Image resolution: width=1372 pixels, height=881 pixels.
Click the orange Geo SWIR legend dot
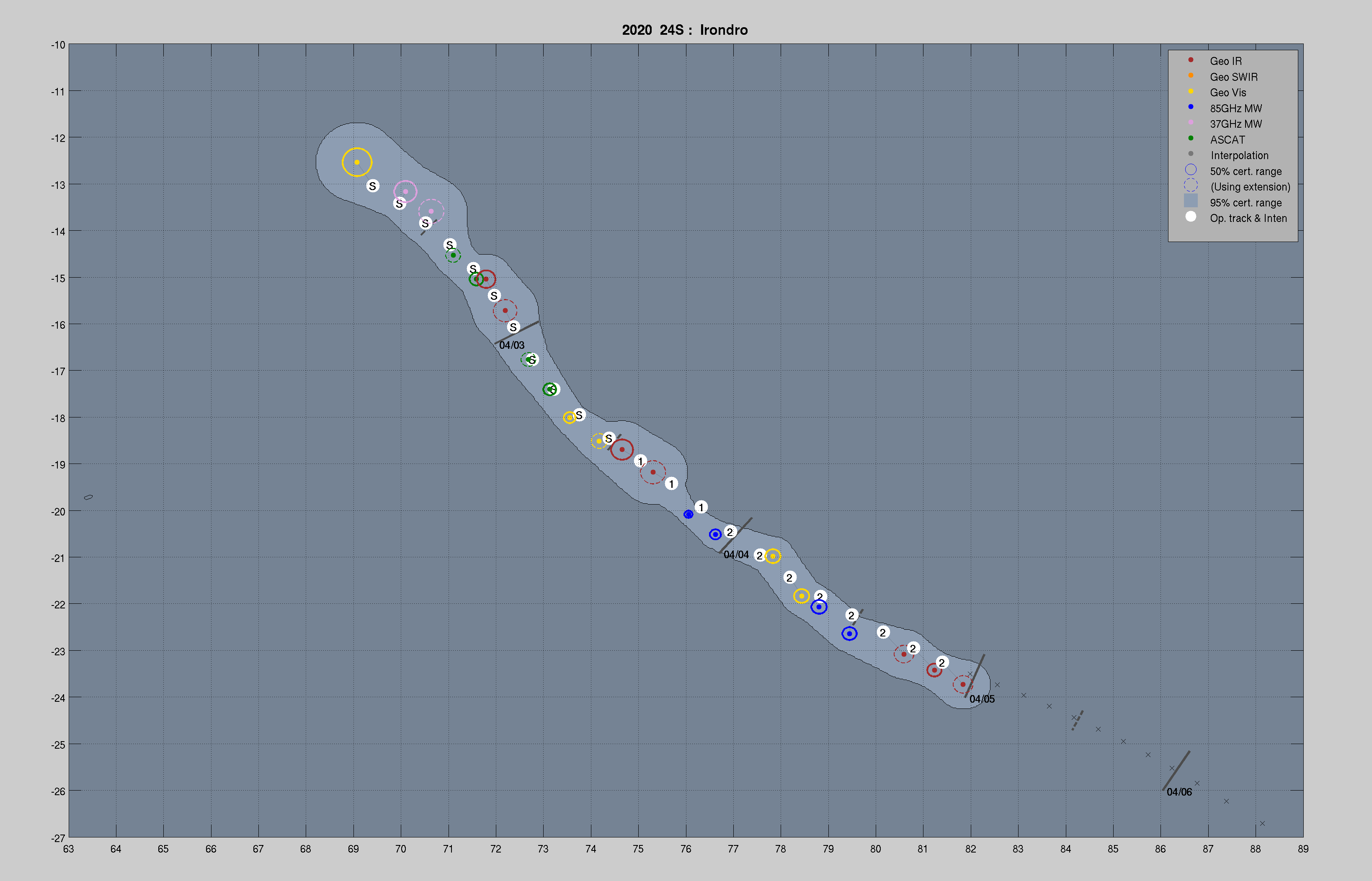(x=1190, y=75)
